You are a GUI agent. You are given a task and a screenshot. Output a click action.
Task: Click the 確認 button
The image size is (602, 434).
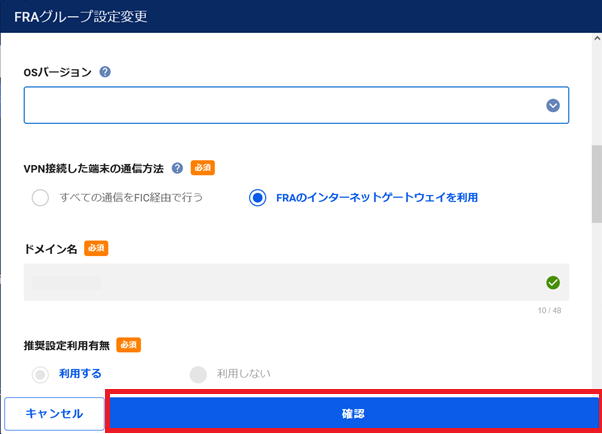coord(353,413)
